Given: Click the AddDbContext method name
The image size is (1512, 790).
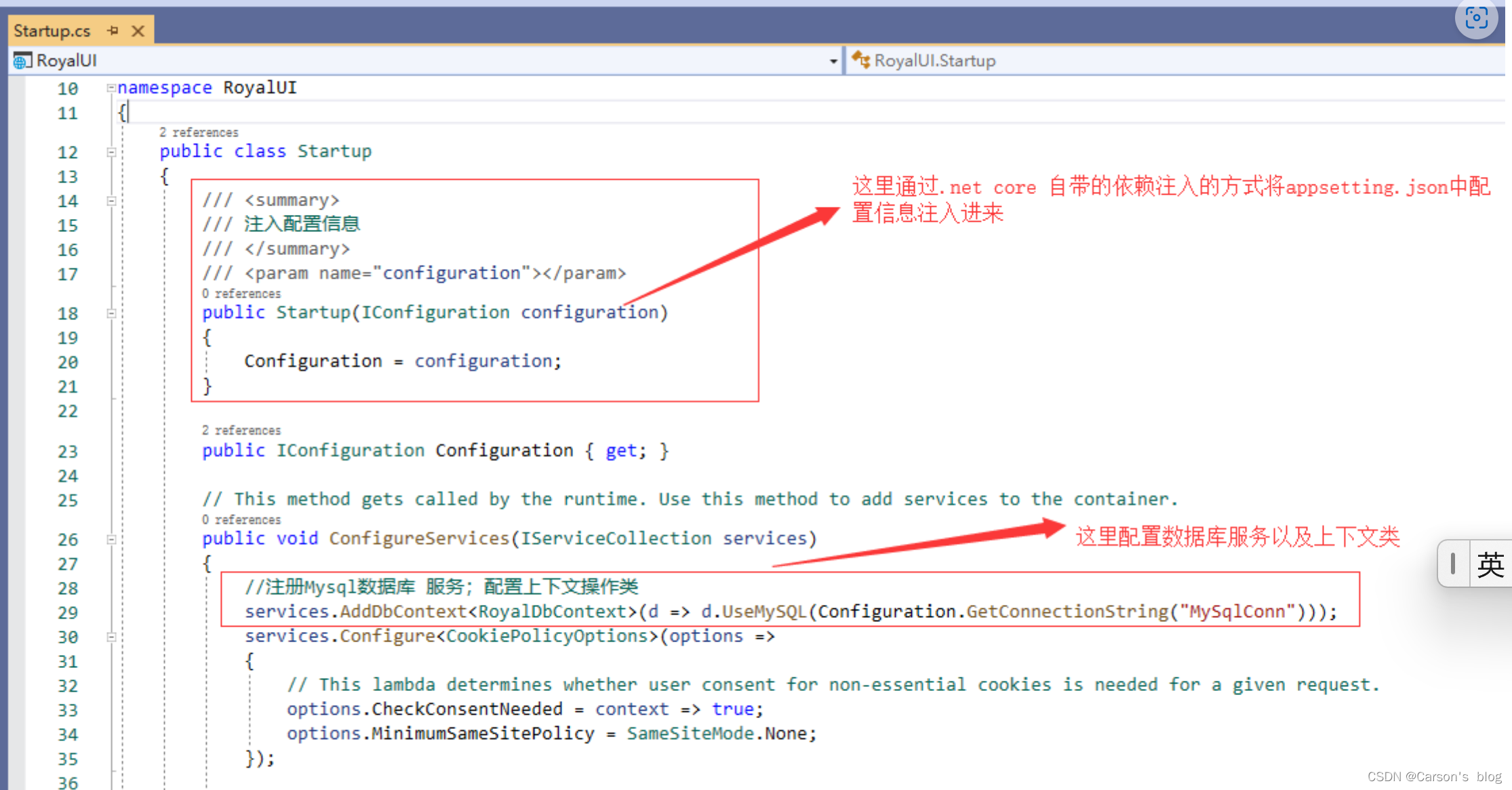Looking at the screenshot, I should point(403,612).
